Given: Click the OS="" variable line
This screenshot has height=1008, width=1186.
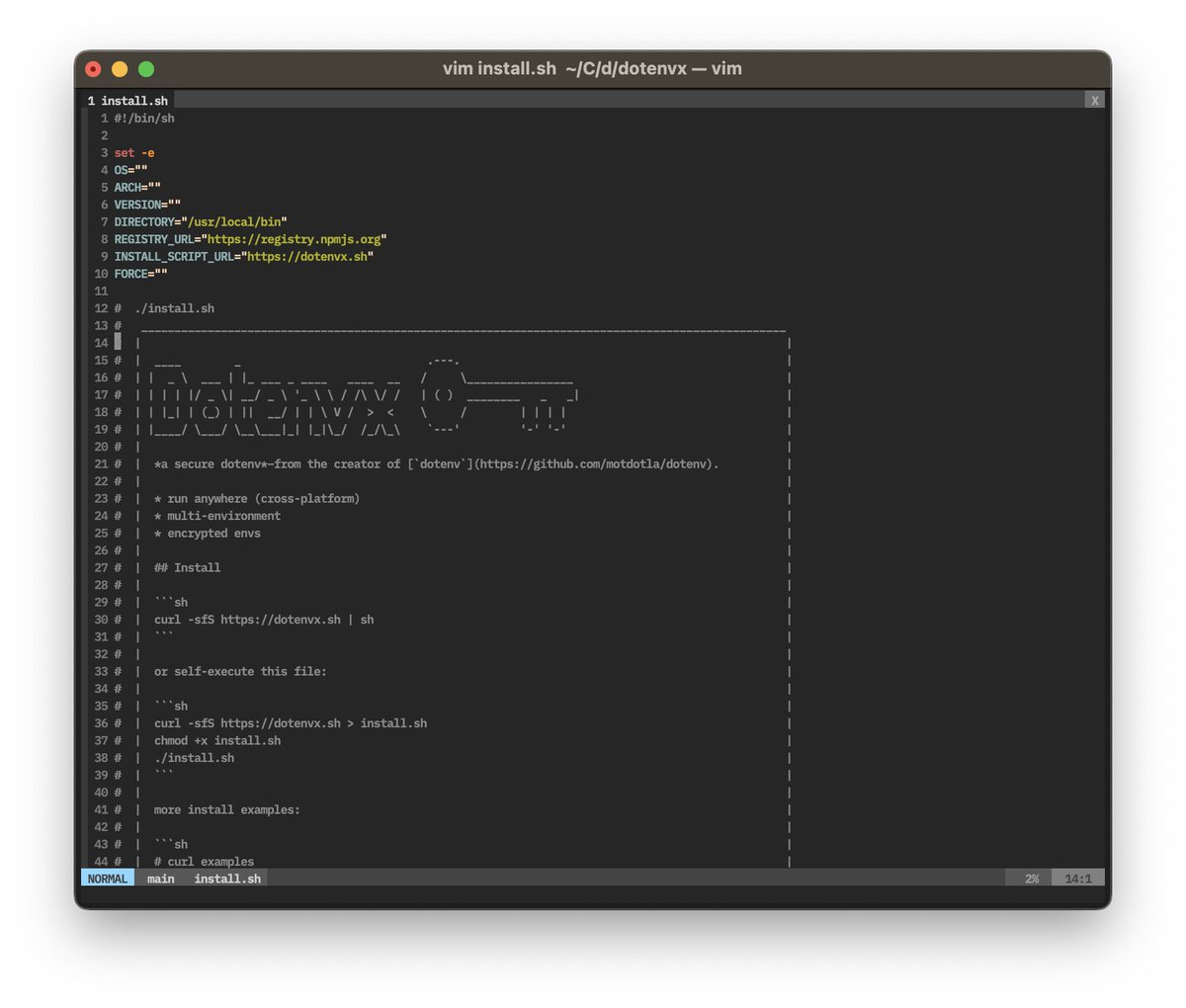Looking at the screenshot, I should tap(130, 170).
